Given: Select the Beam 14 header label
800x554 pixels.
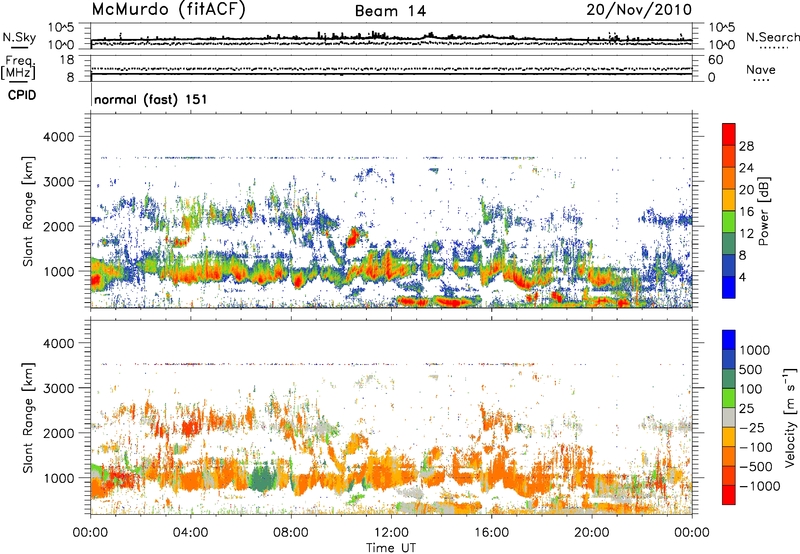Looking at the screenshot, I should click(390, 11).
